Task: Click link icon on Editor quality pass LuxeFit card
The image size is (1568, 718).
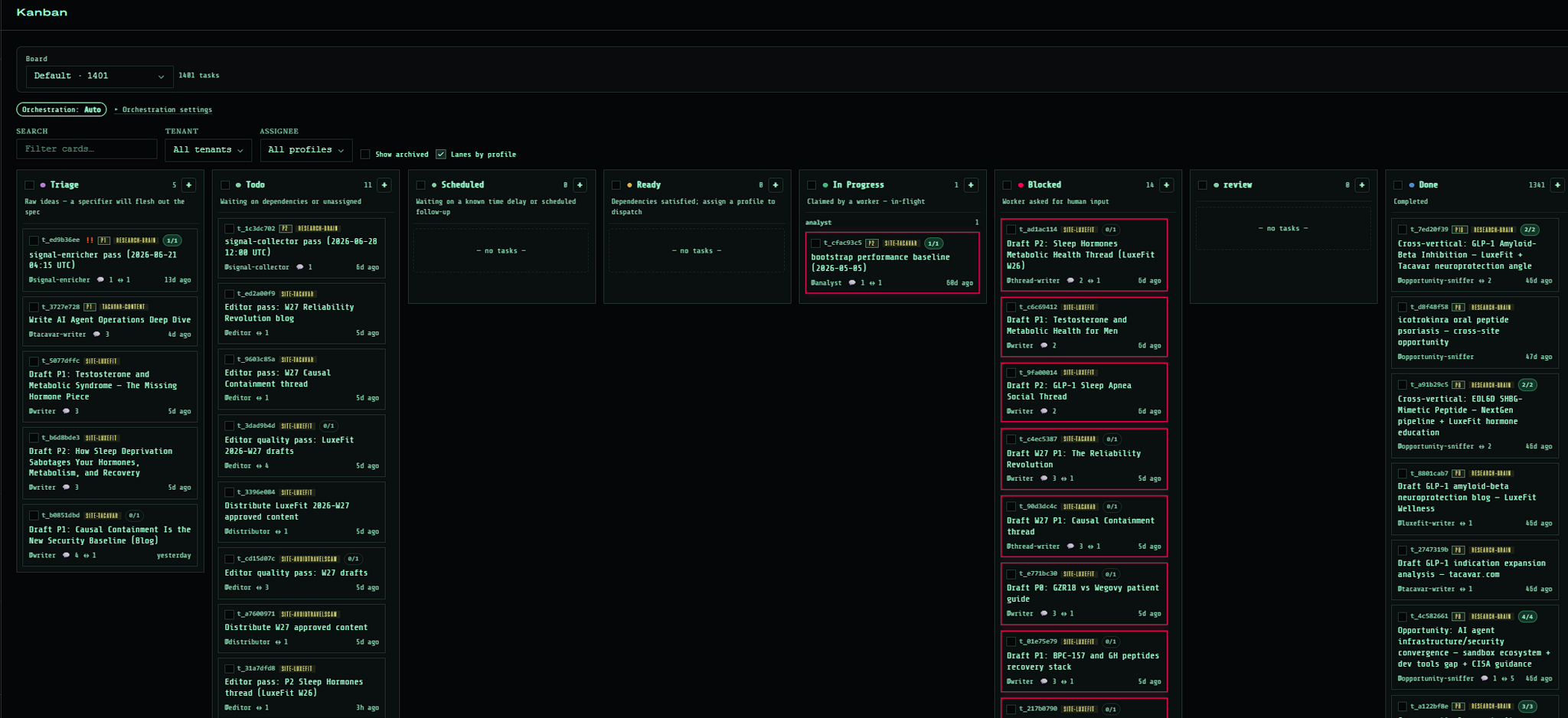Action: 259,465
